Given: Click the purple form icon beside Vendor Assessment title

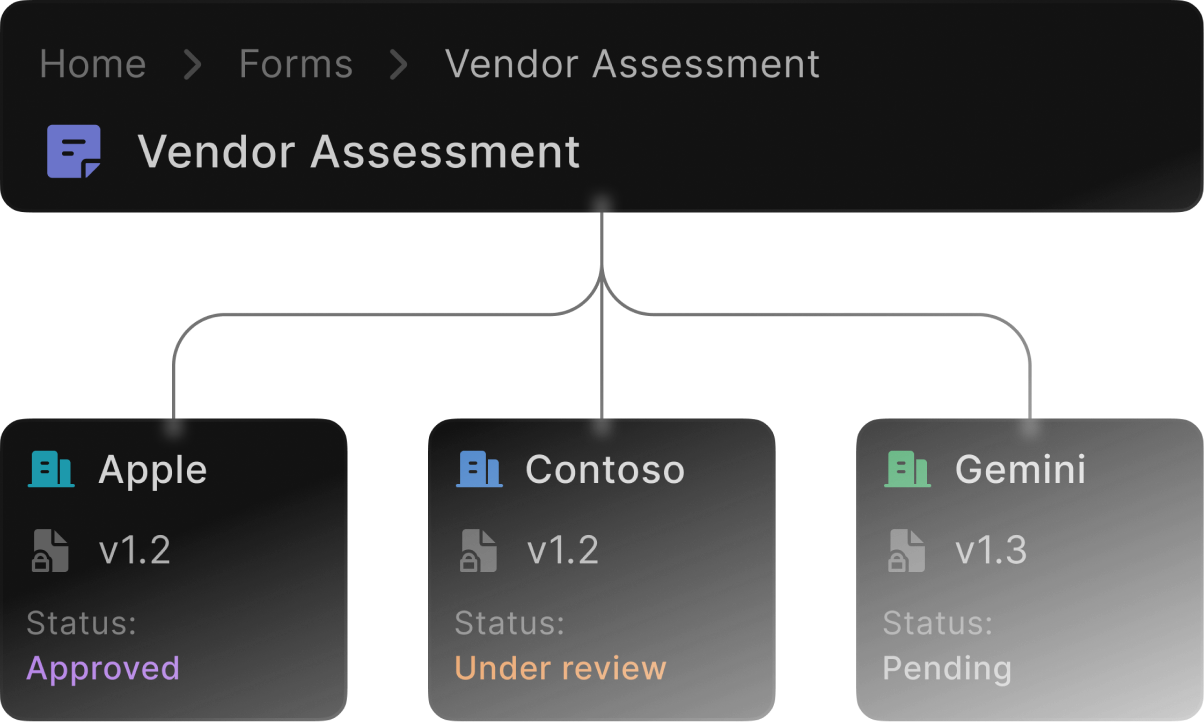Looking at the screenshot, I should (74, 152).
